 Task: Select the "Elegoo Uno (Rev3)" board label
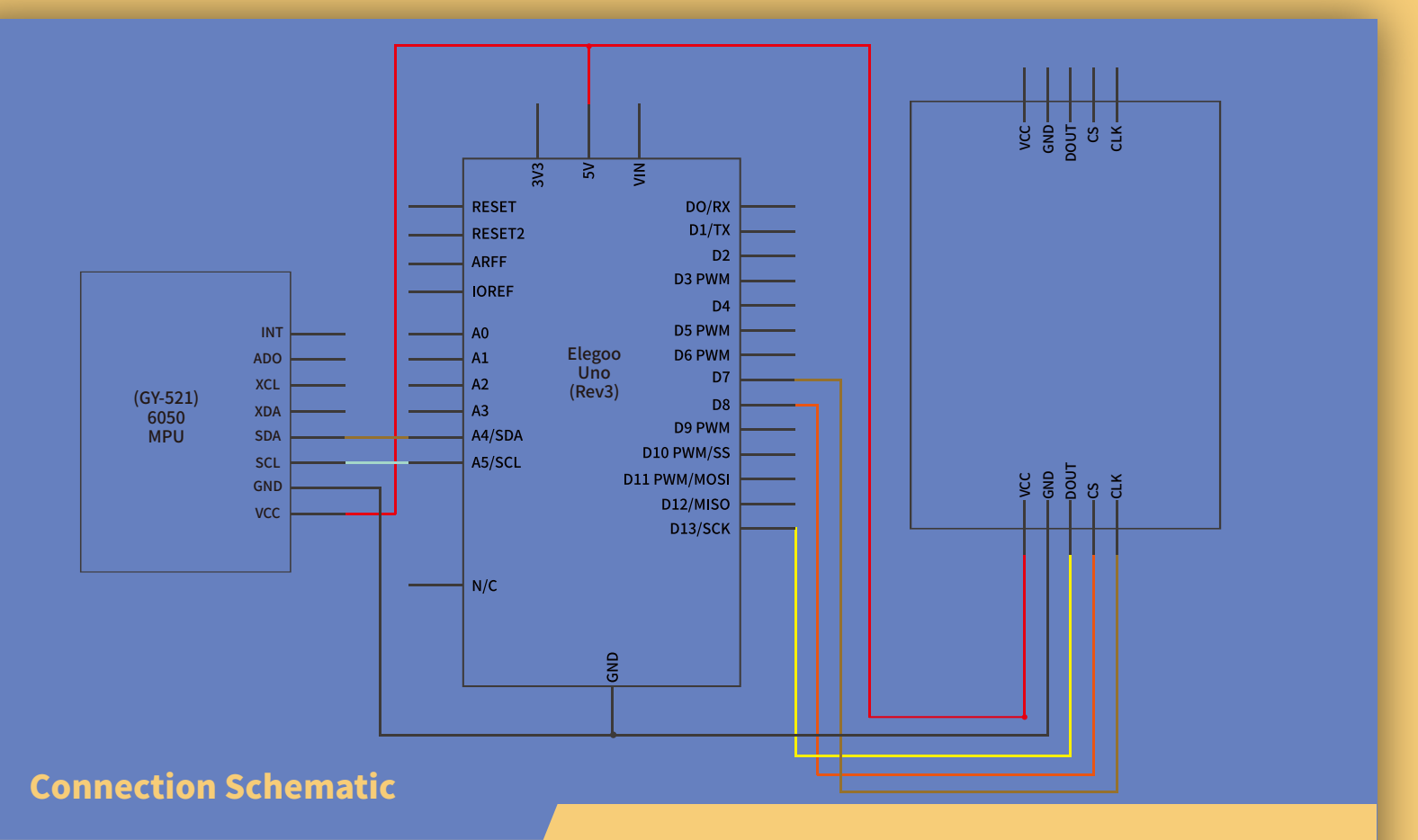594,372
